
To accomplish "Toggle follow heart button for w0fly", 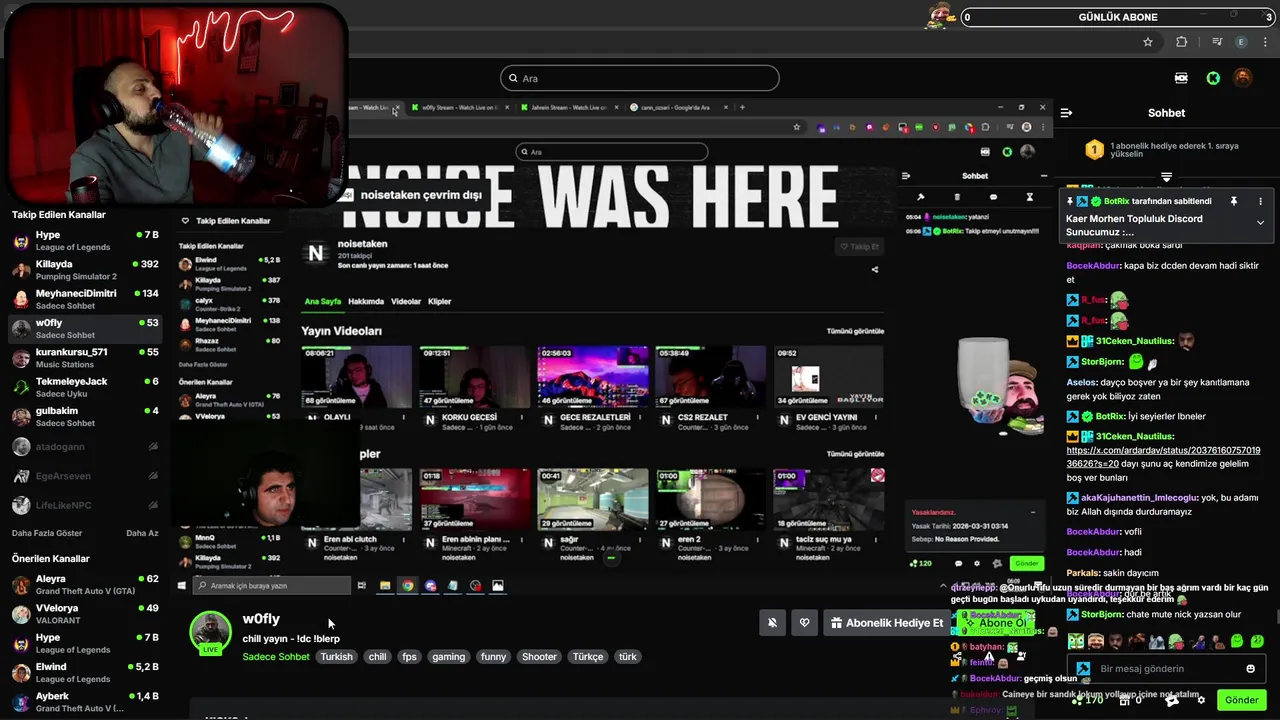I will 805,623.
